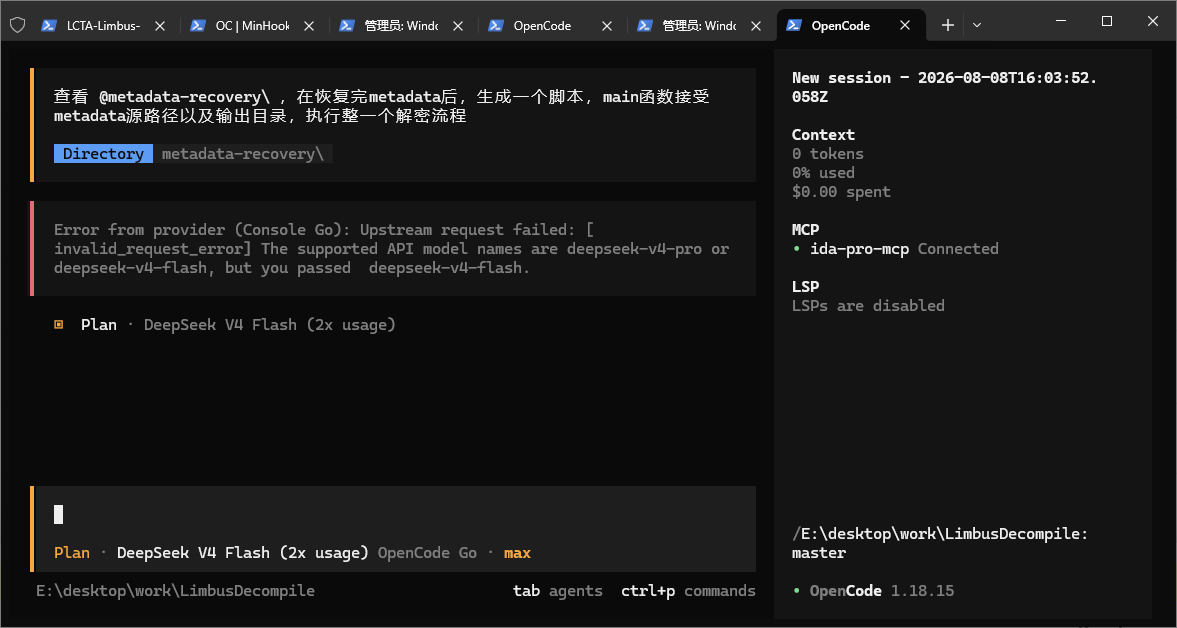Open the first 管理员: Windows tab
1177x628 pixels.
(x=401, y=26)
